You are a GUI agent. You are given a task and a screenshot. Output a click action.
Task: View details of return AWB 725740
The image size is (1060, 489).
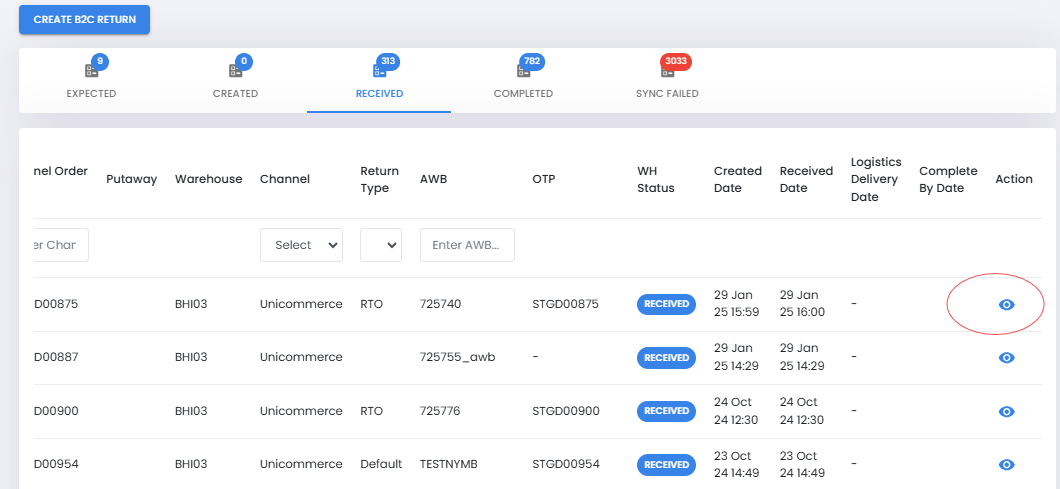pos(1007,304)
